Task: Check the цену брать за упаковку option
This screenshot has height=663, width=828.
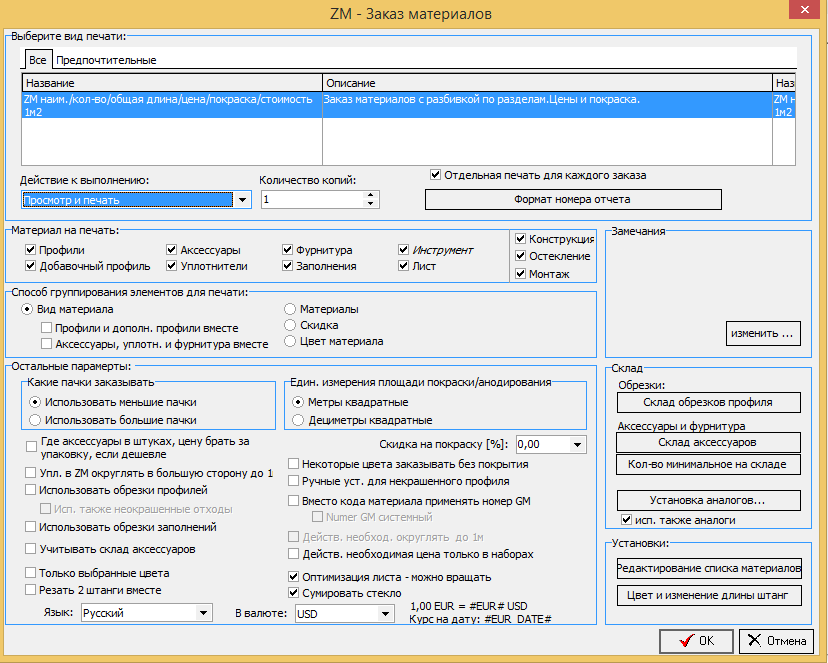Action: (x=31, y=447)
